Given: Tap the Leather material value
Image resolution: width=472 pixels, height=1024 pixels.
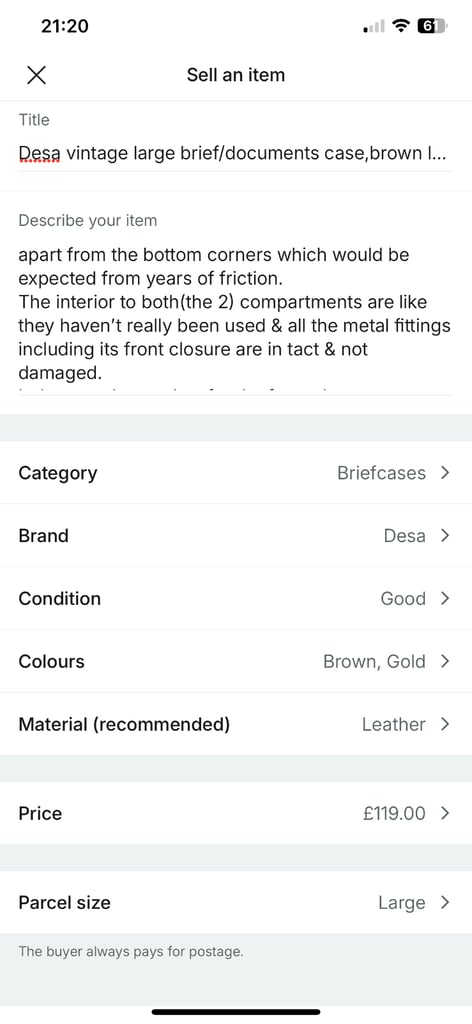Looking at the screenshot, I should (394, 724).
